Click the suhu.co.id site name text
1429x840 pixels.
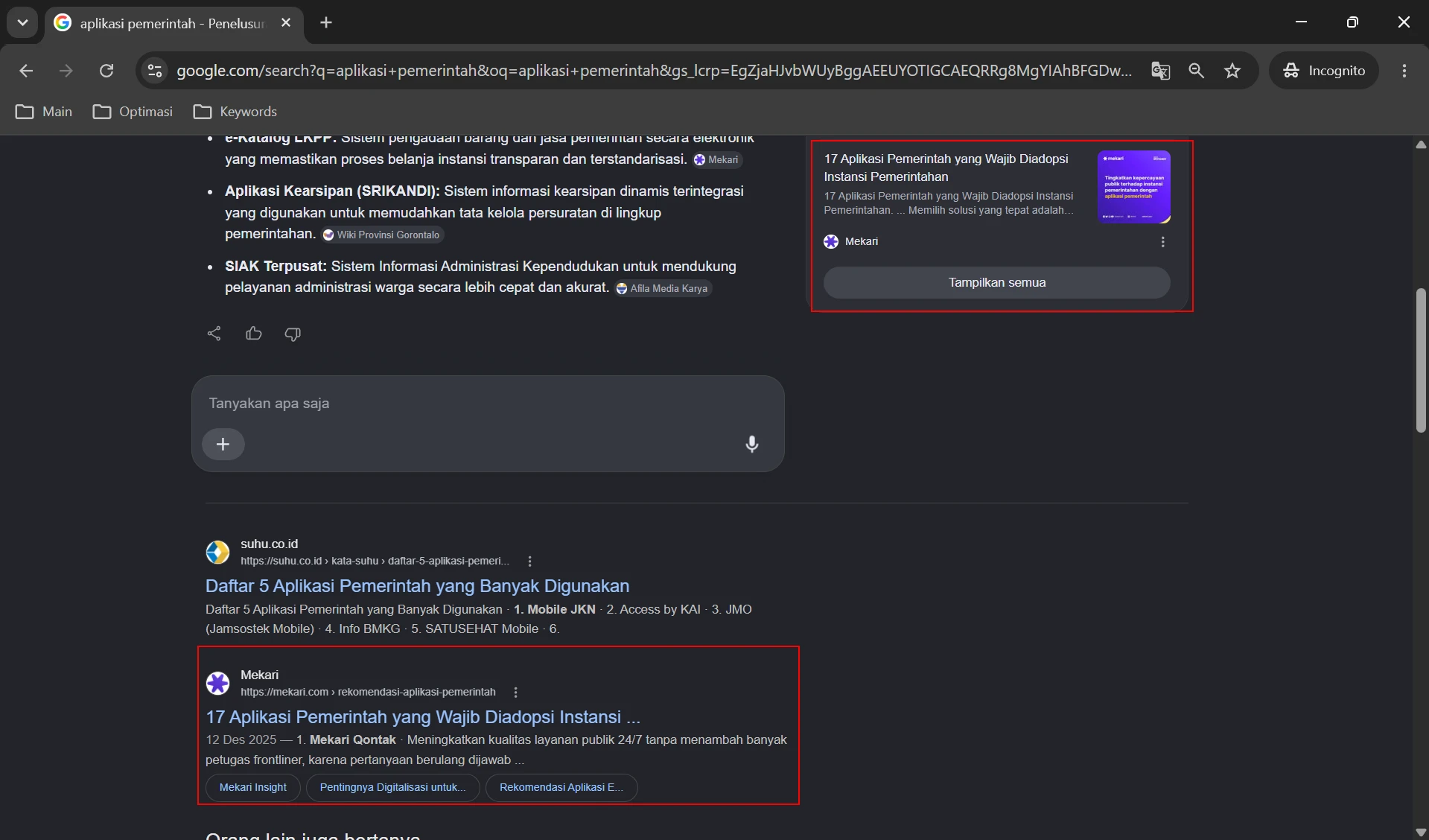pos(269,544)
